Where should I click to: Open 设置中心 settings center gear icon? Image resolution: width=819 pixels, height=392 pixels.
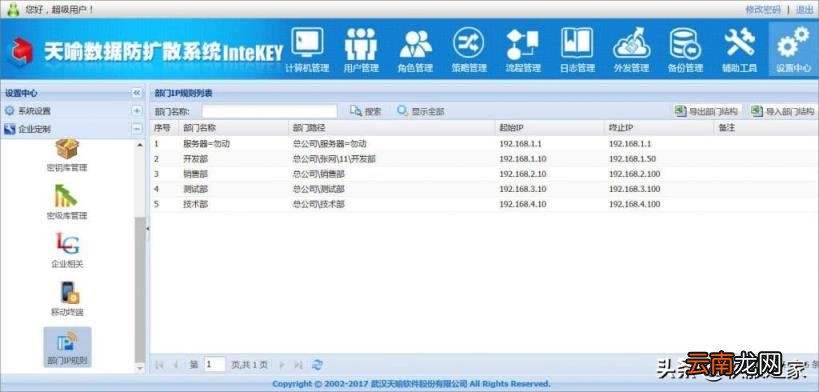tap(793, 50)
